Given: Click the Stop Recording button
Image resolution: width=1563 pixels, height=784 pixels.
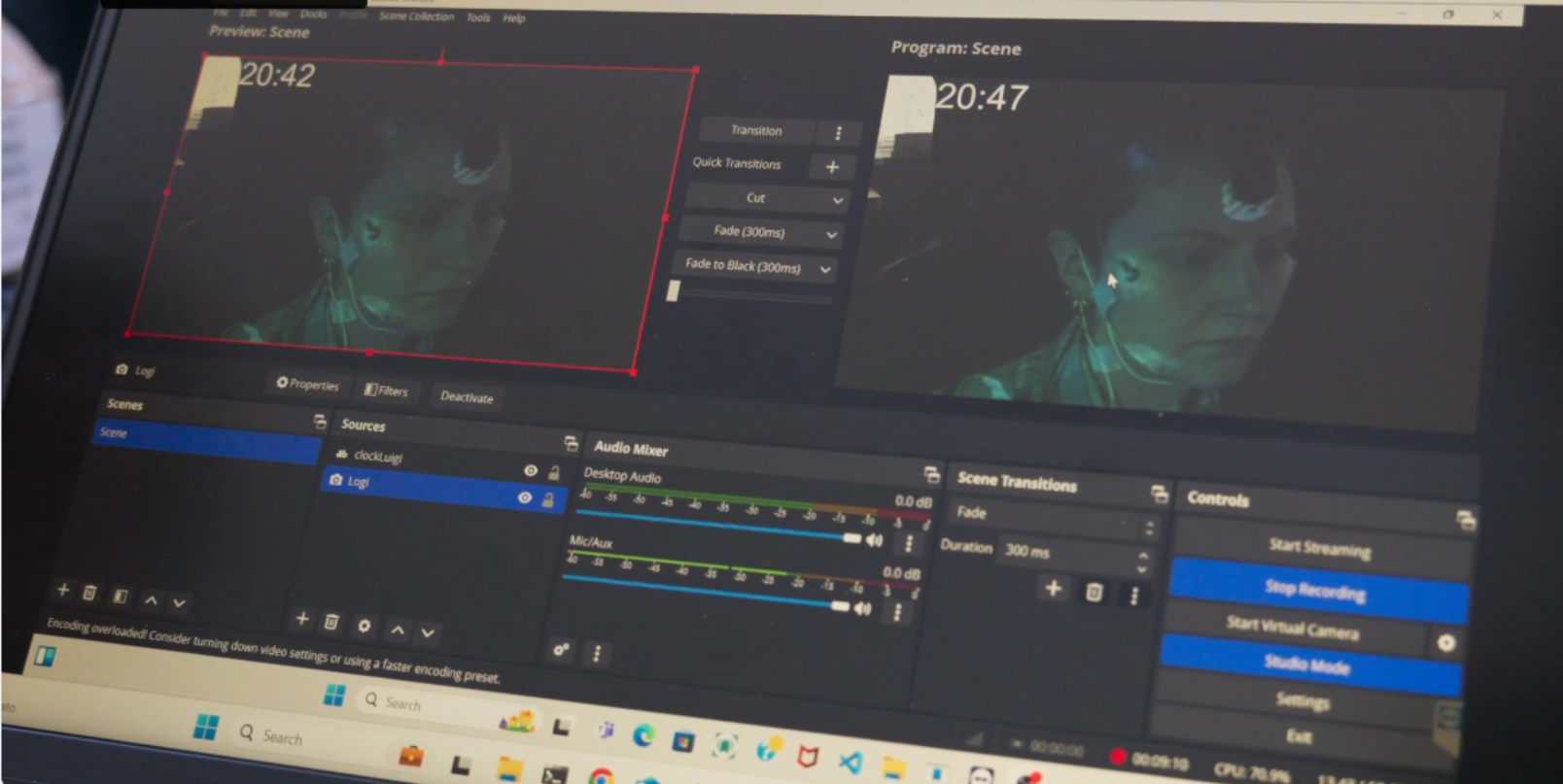Looking at the screenshot, I should click(1315, 589).
